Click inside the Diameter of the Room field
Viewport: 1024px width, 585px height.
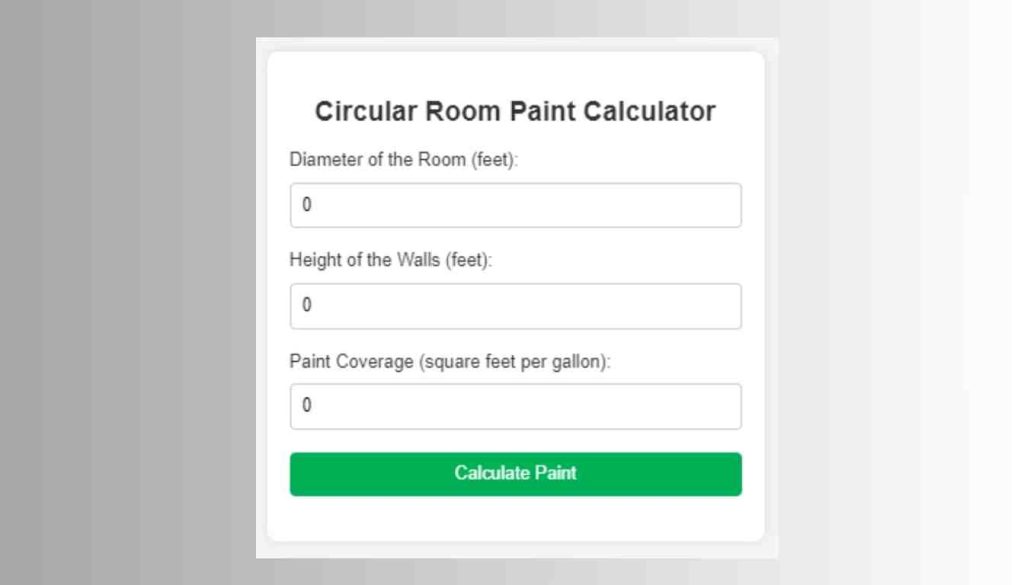[x=515, y=205]
